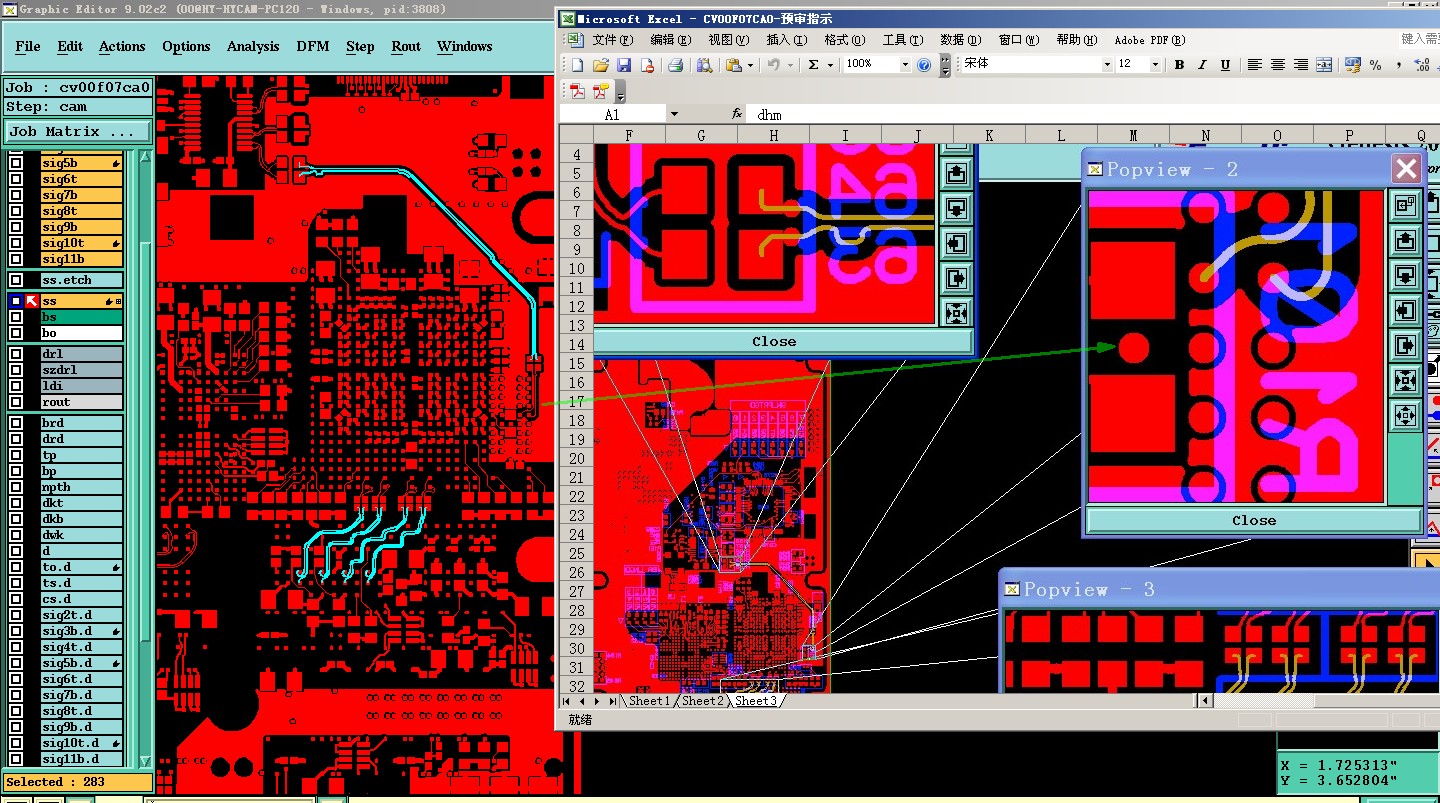Toggle the sig7b.d layer checkbox
Viewport: 1440px width, 803px height.
click(16, 695)
